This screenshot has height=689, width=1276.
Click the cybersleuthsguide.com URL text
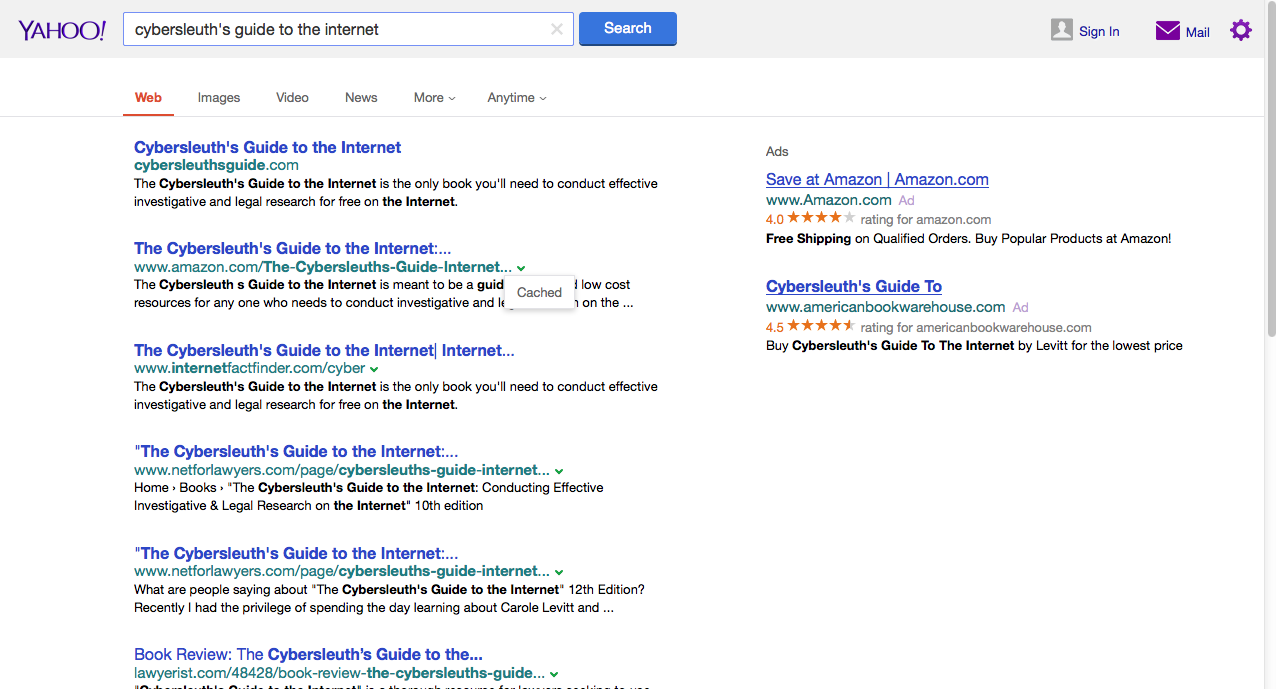click(x=216, y=165)
